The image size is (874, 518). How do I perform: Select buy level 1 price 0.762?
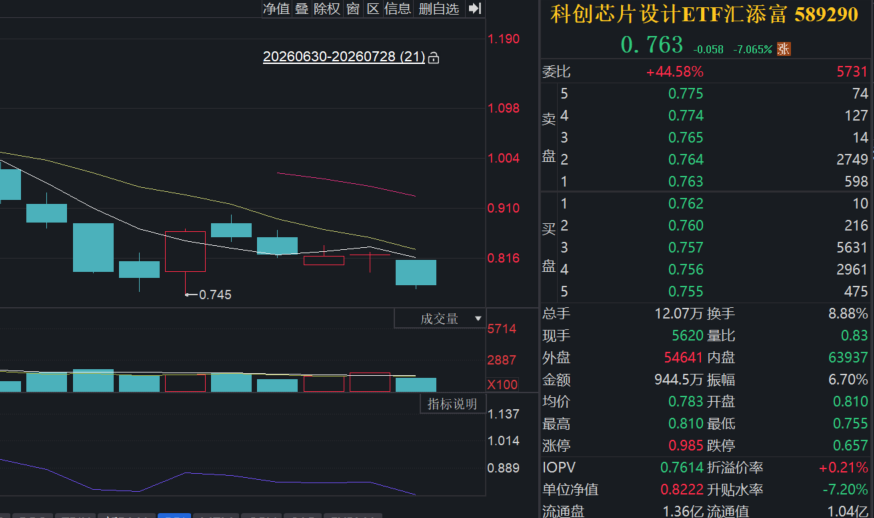tap(686, 204)
